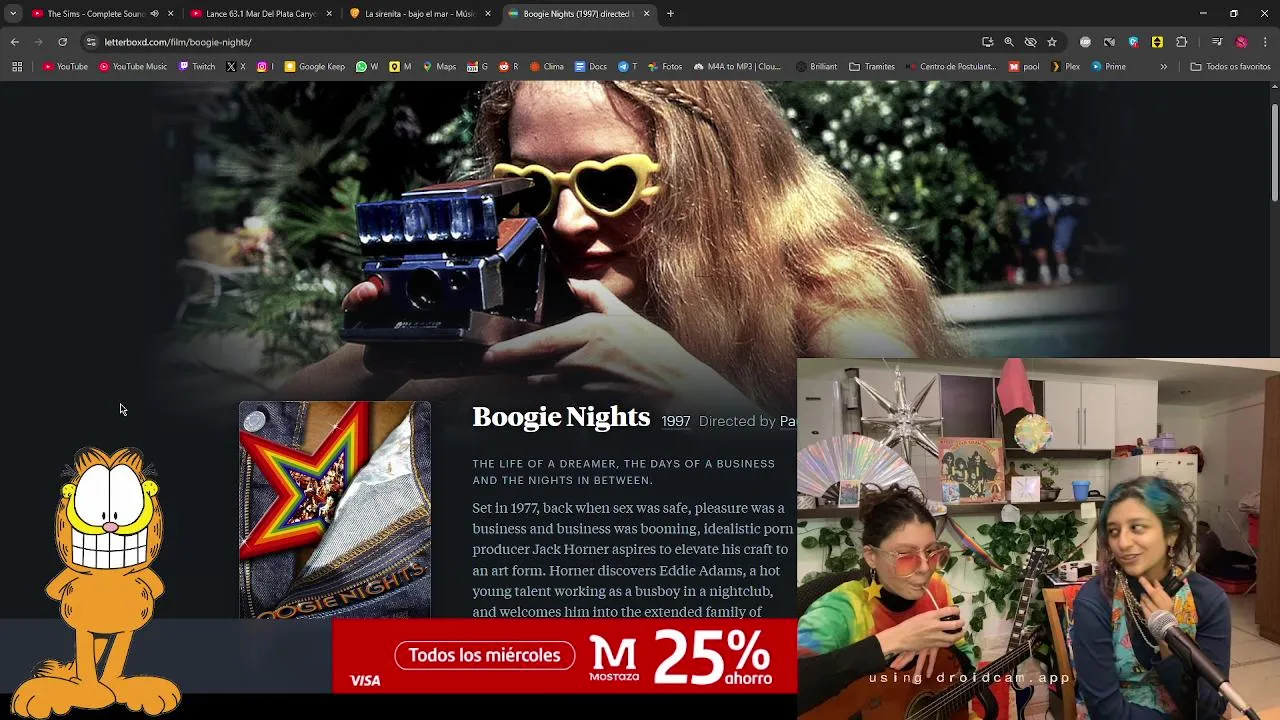Open Chrome three-dot menu

tap(1265, 42)
